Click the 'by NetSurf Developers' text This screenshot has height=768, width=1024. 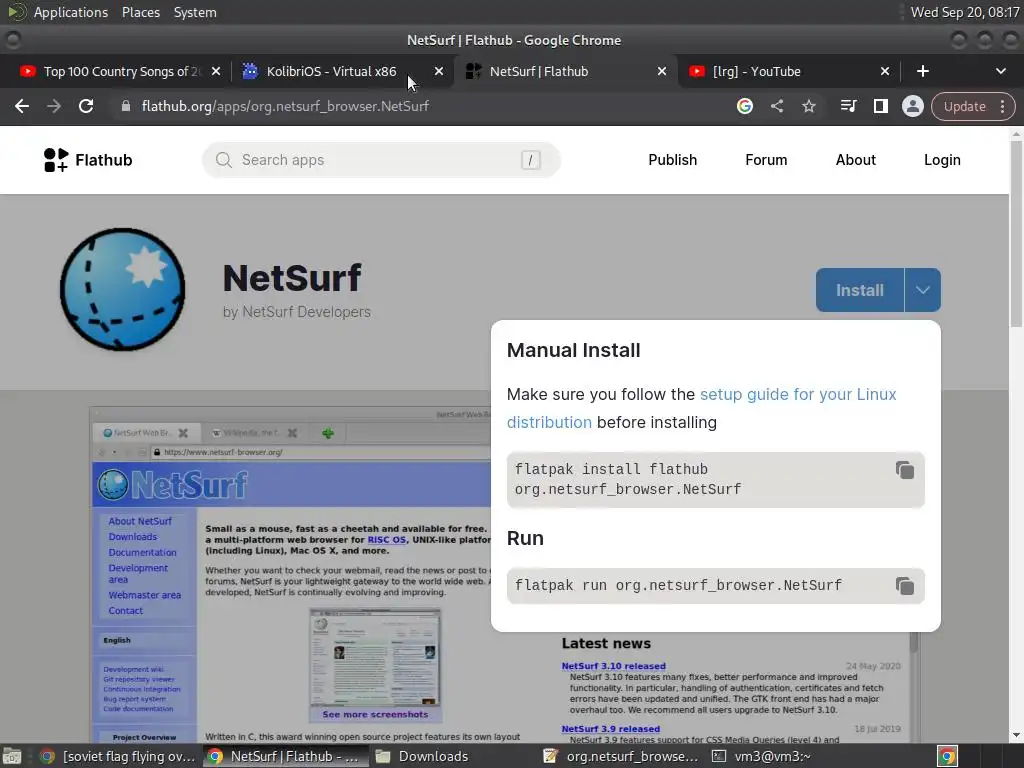296,312
